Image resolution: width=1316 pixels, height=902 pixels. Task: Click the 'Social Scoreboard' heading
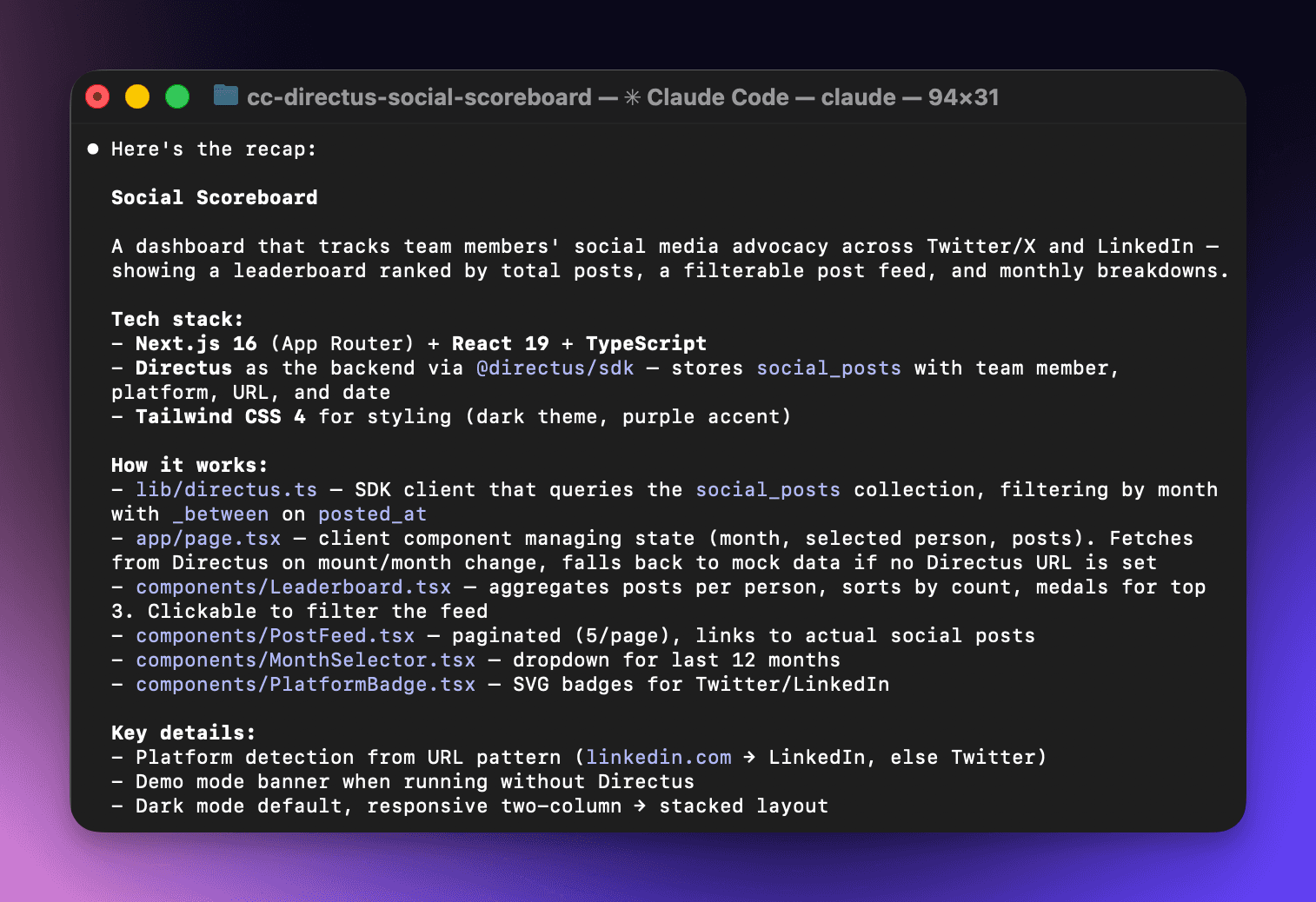(x=215, y=198)
